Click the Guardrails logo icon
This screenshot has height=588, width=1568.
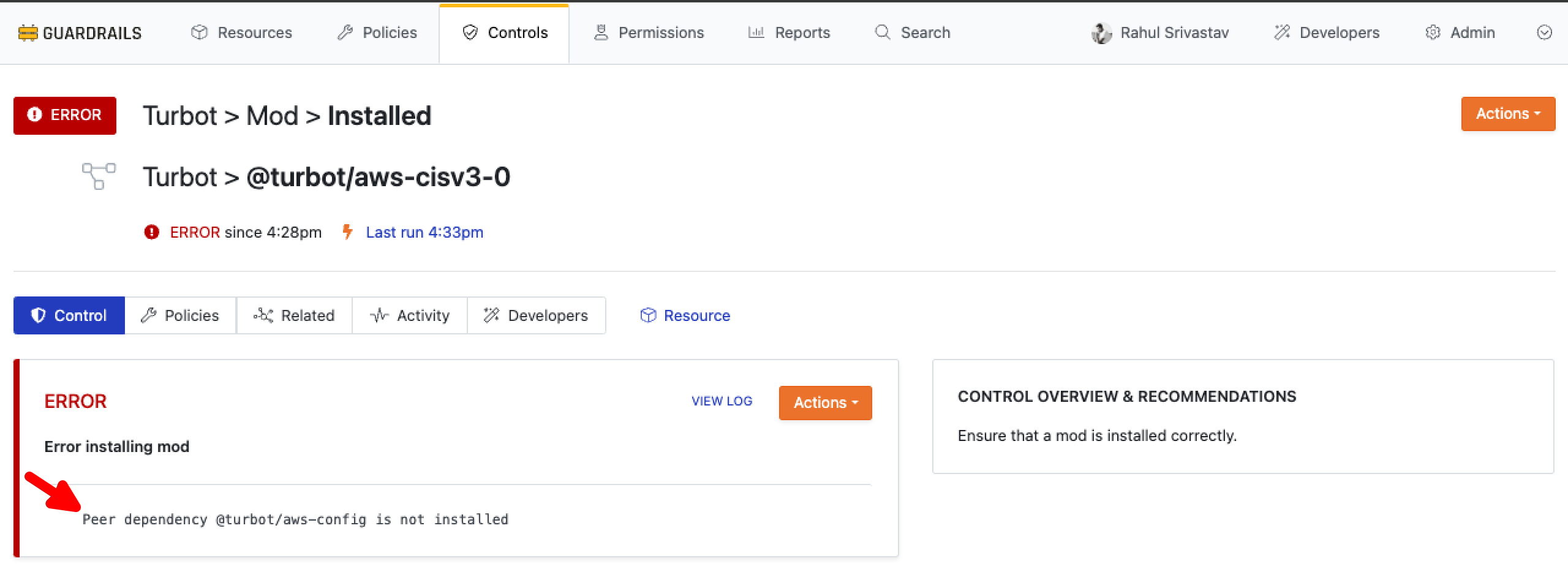pyautogui.click(x=28, y=33)
